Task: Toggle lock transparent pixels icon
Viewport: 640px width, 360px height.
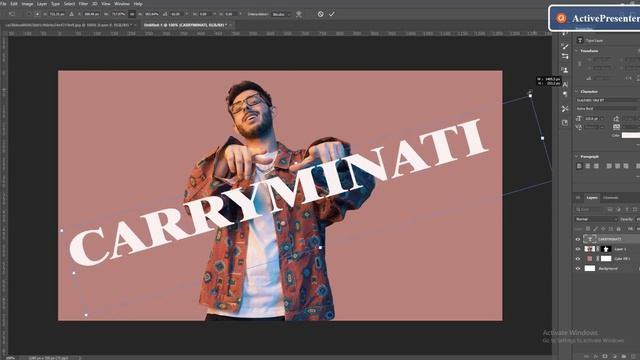Action: 588,229
